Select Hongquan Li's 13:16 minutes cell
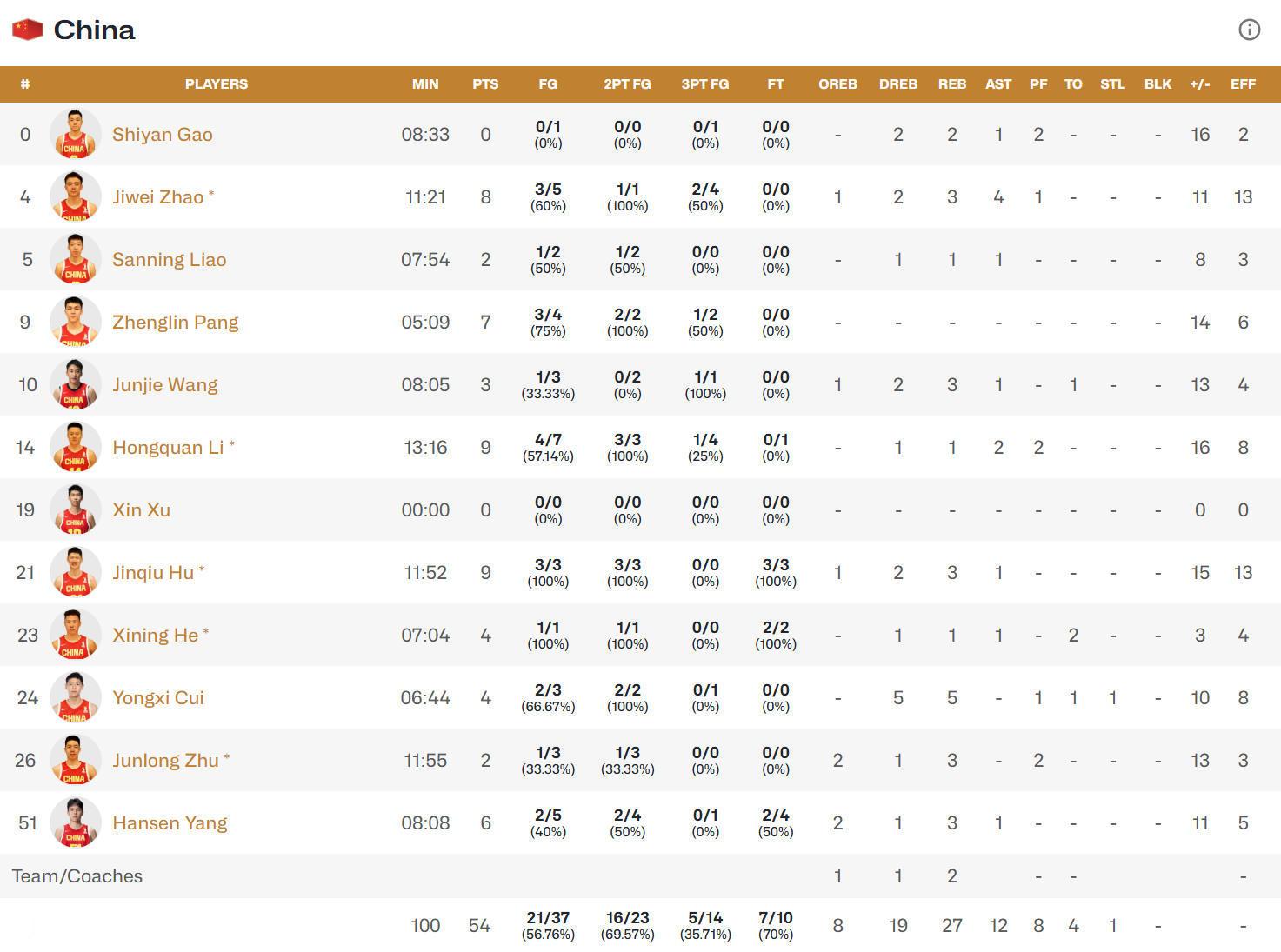The height and width of the screenshot is (952, 1281). [425, 447]
